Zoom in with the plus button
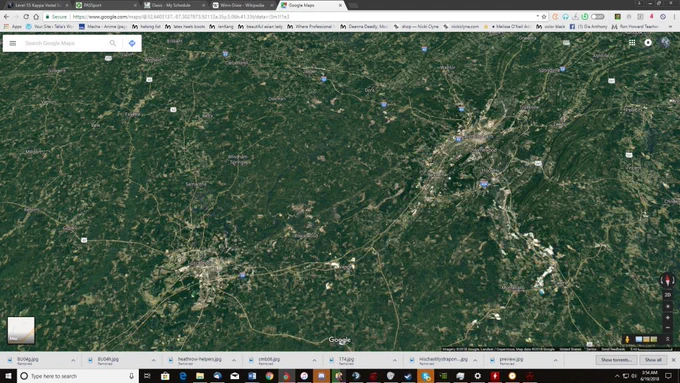680x383 pixels. pos(668,318)
